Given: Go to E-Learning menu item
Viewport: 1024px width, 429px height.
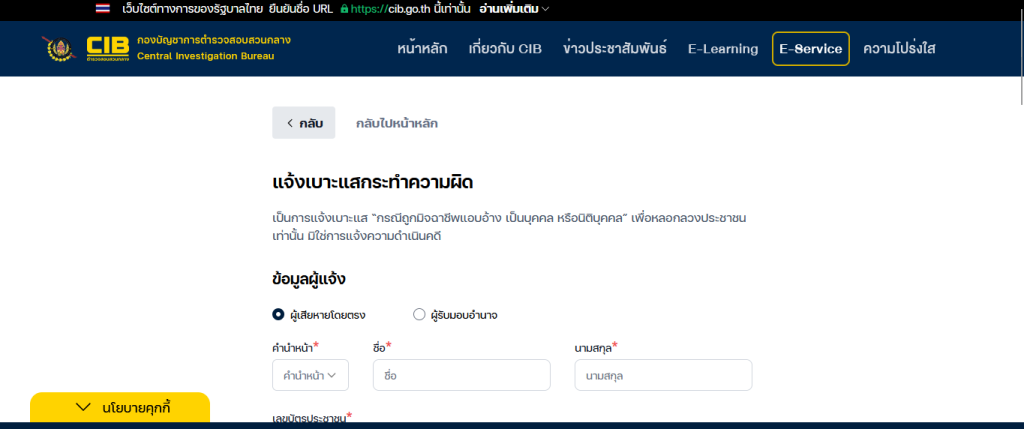Looking at the screenshot, I should pyautogui.click(x=723, y=49).
